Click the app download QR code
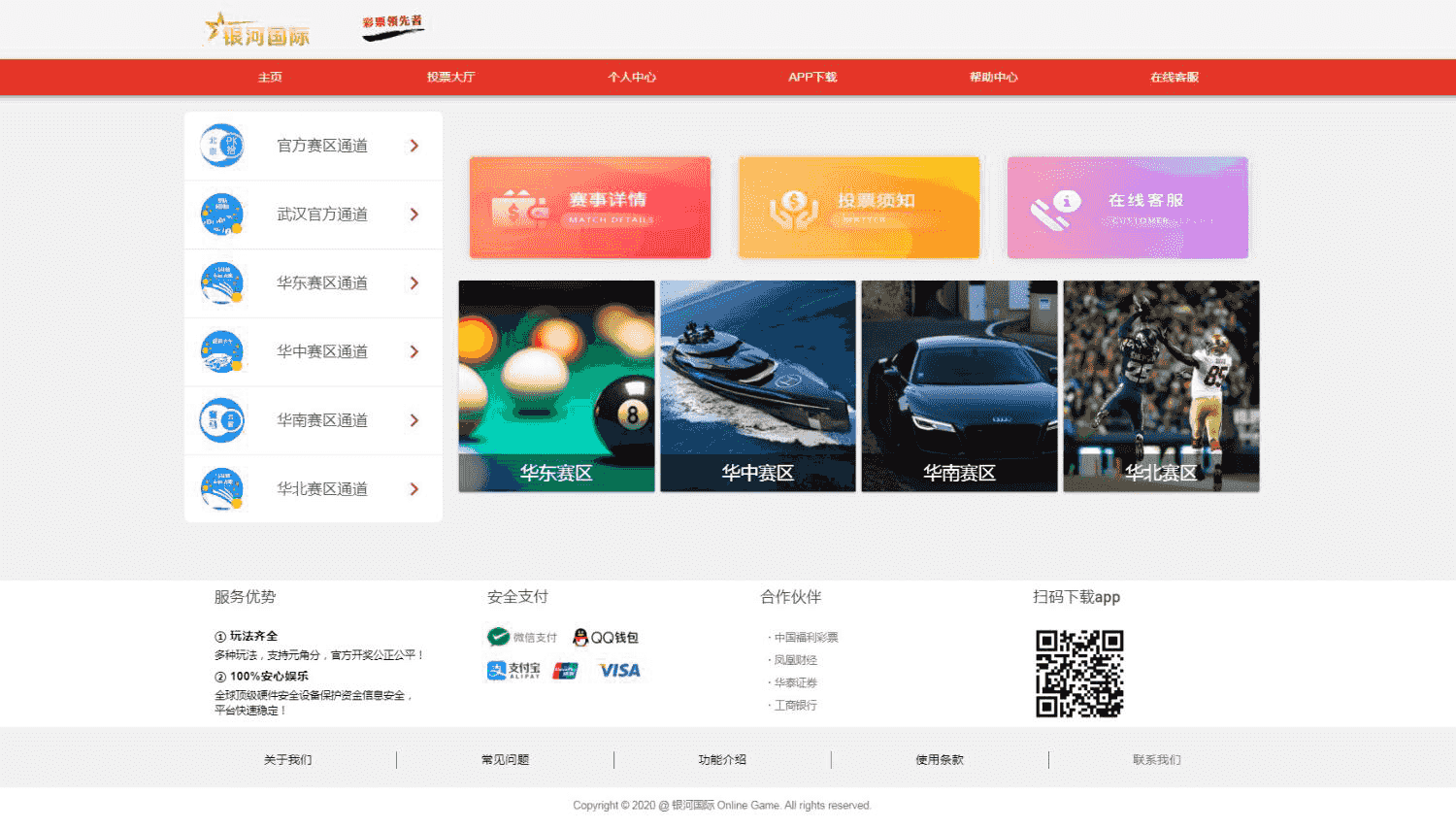 point(1081,672)
